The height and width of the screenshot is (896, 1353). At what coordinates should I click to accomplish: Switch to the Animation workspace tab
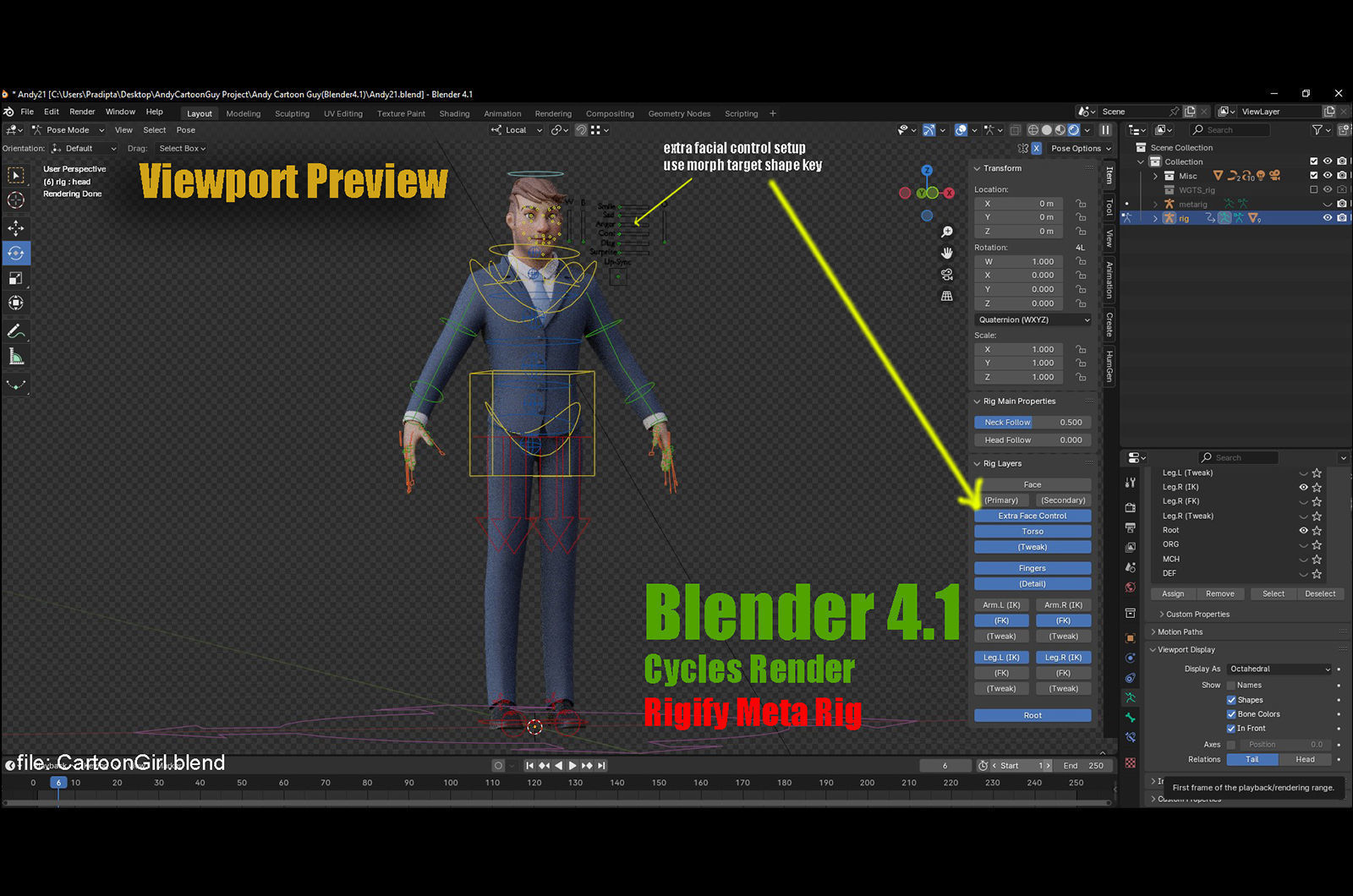click(502, 114)
